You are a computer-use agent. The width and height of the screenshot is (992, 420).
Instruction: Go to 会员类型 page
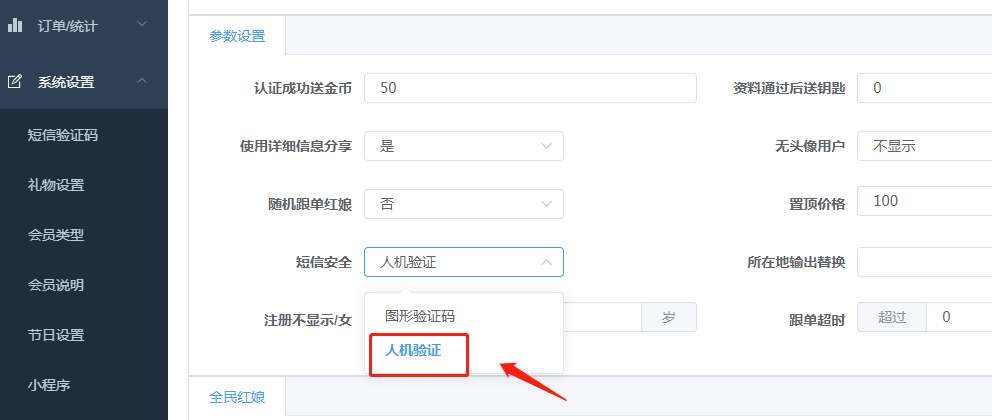coord(56,235)
